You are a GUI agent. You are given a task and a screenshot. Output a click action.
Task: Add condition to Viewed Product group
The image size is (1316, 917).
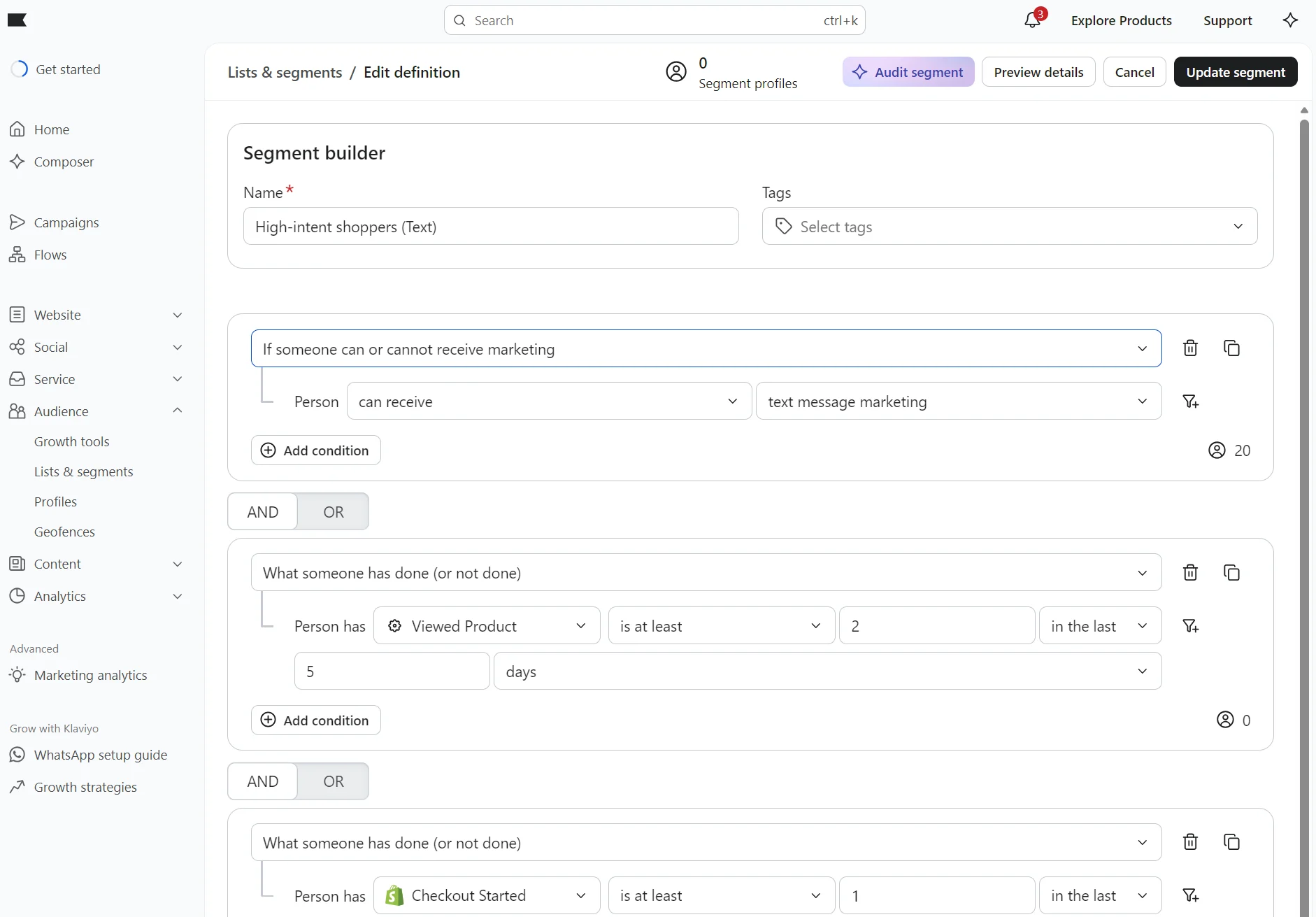tap(316, 720)
